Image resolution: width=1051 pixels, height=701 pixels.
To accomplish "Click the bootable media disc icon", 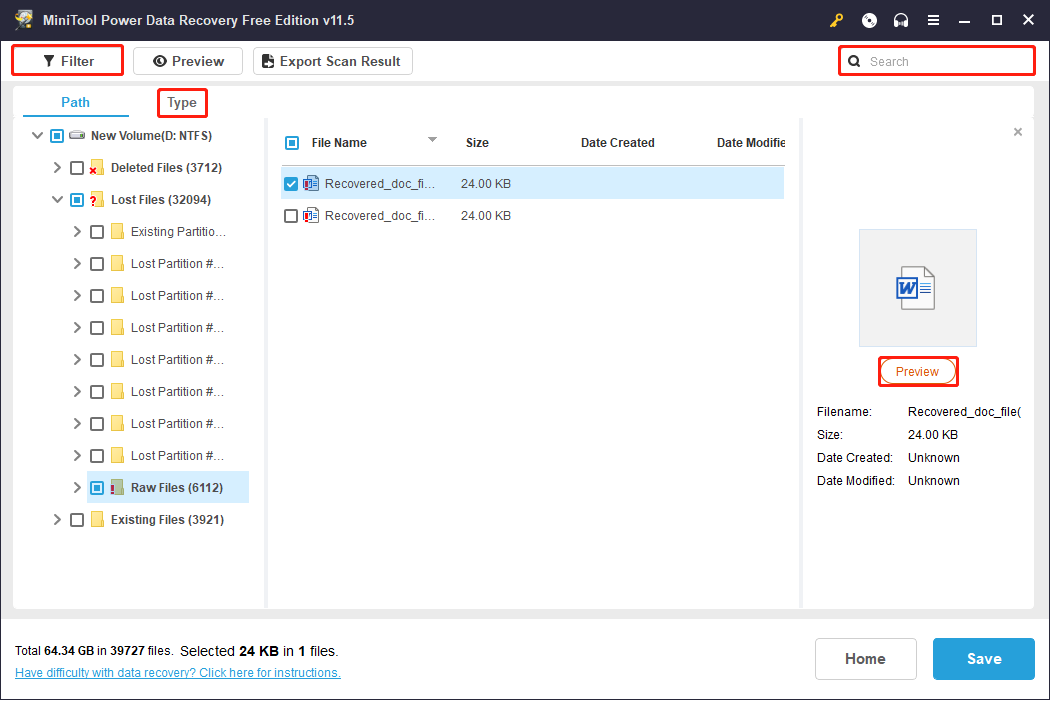I will [x=869, y=20].
